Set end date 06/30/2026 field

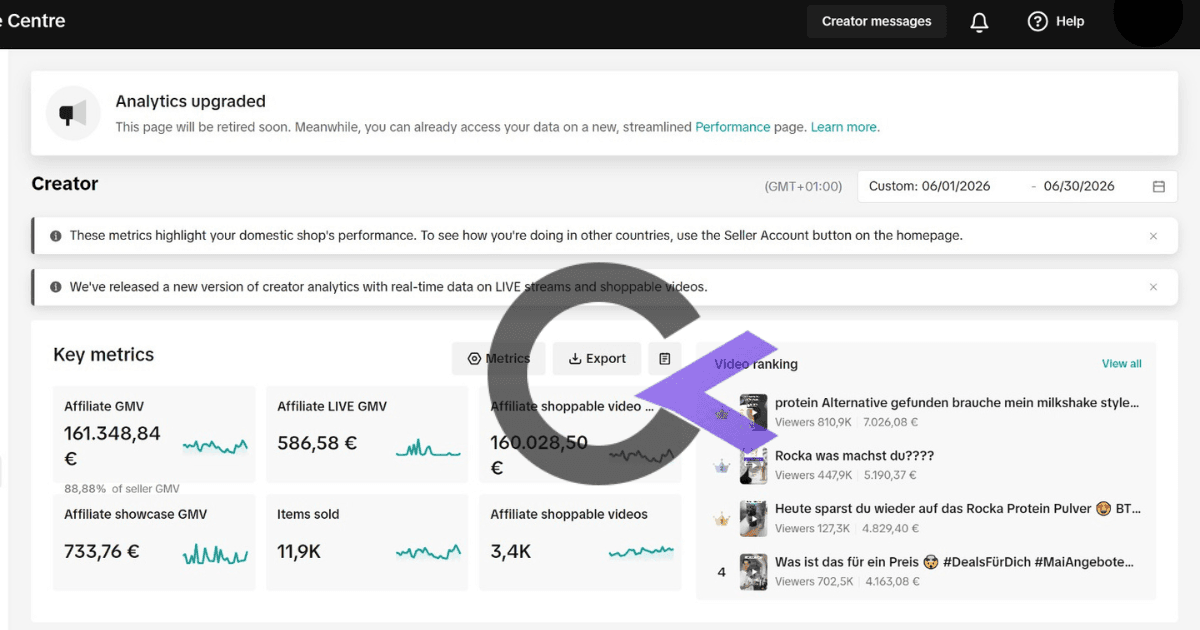click(x=1079, y=186)
